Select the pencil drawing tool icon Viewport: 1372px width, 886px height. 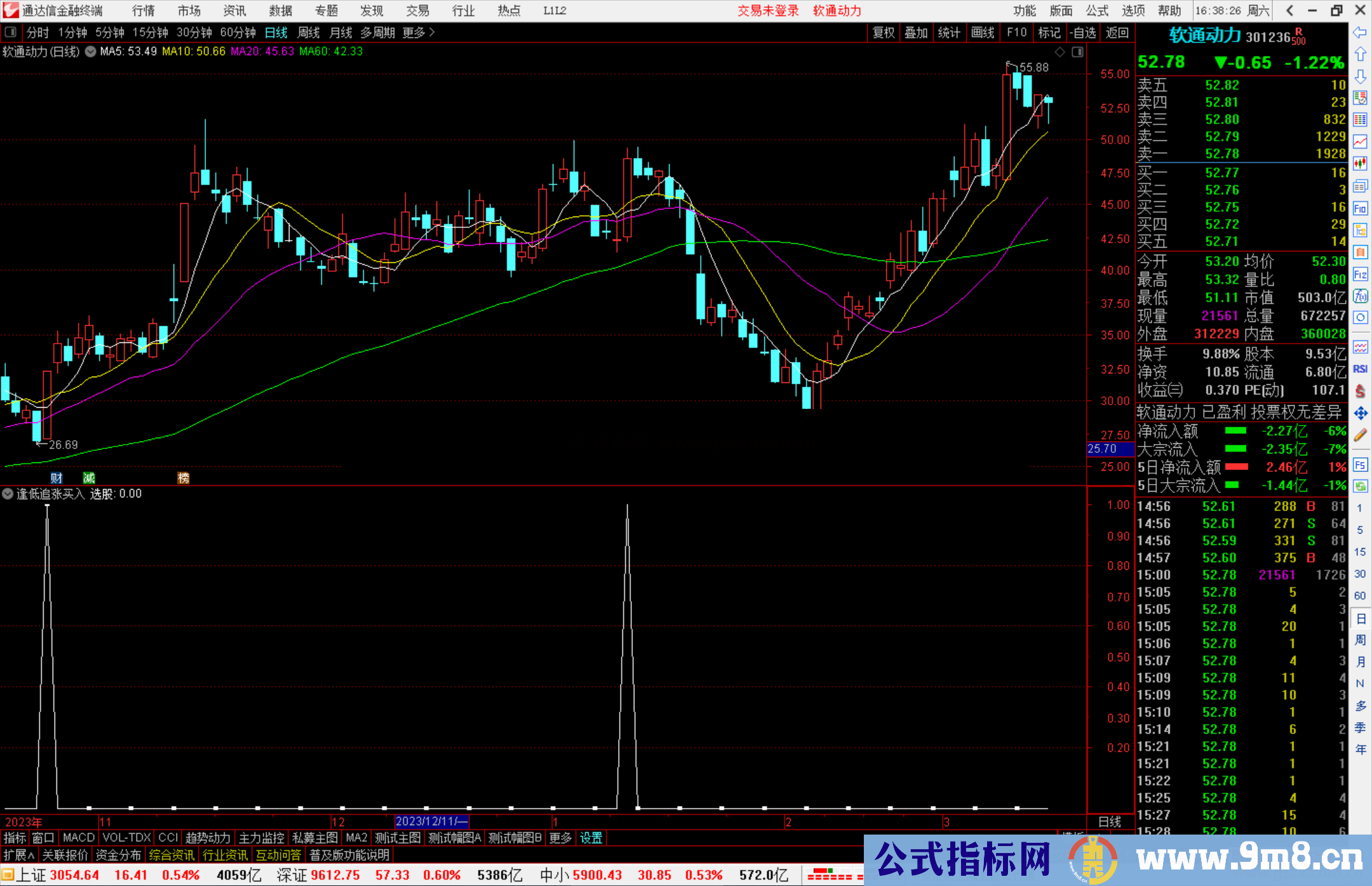coord(1360,435)
